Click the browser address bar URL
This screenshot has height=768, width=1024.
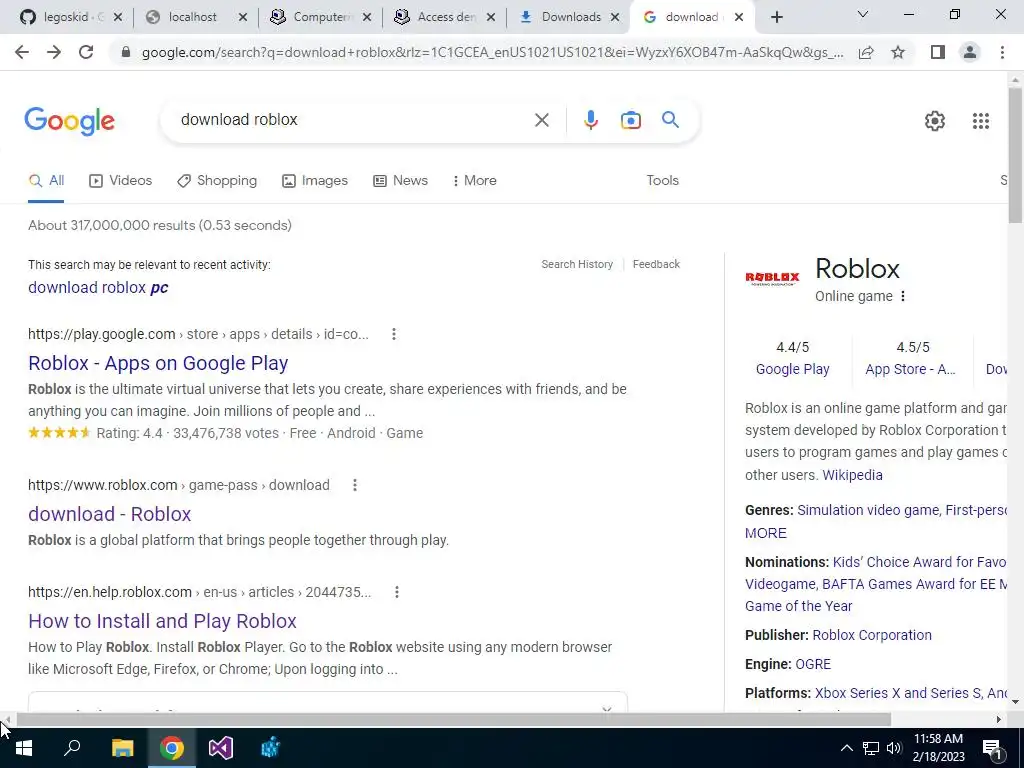pos(492,52)
